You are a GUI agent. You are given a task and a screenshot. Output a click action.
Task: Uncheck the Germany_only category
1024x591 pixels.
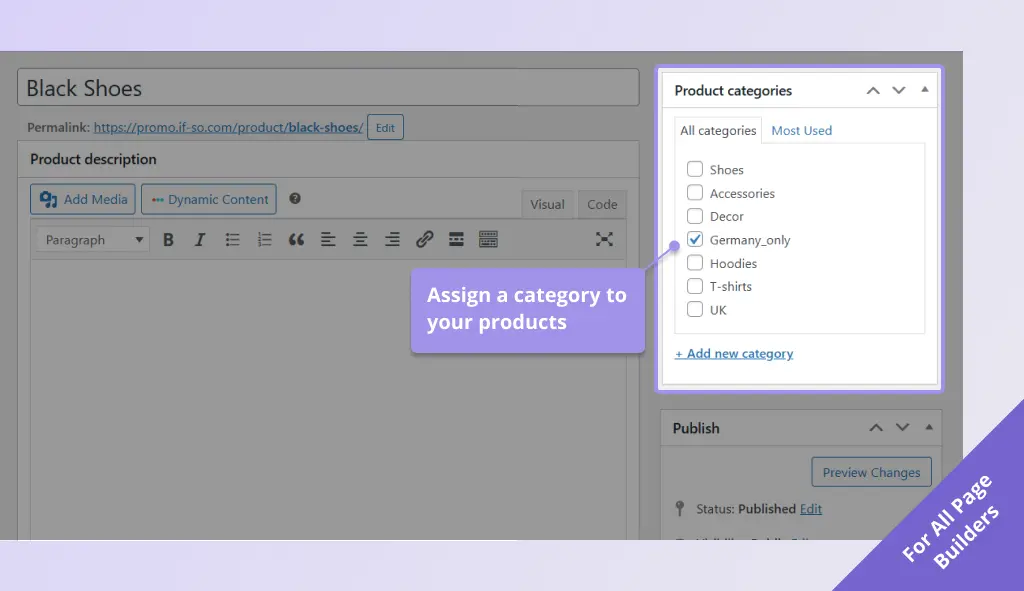[x=695, y=240]
